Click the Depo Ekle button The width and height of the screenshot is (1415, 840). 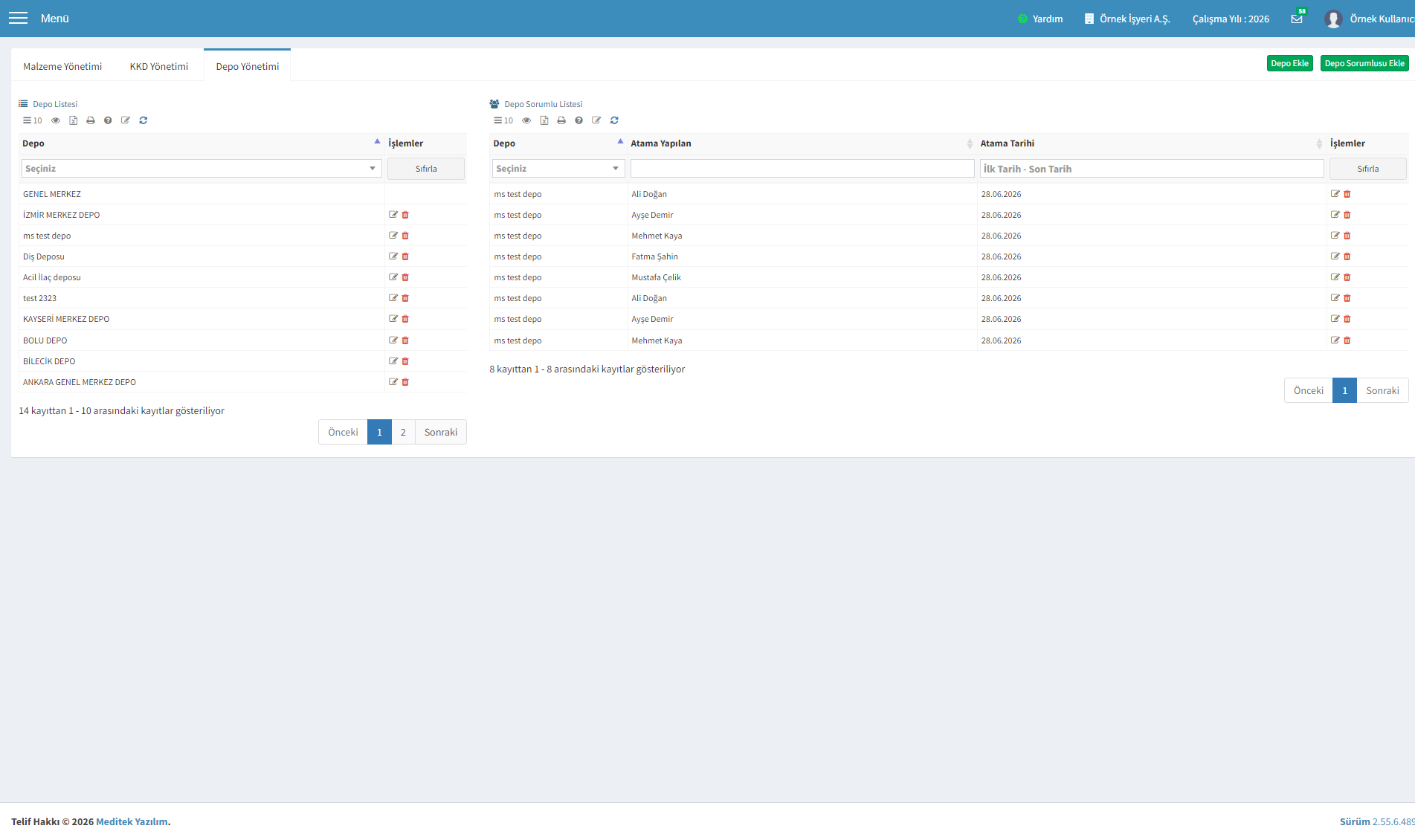[x=1289, y=63]
